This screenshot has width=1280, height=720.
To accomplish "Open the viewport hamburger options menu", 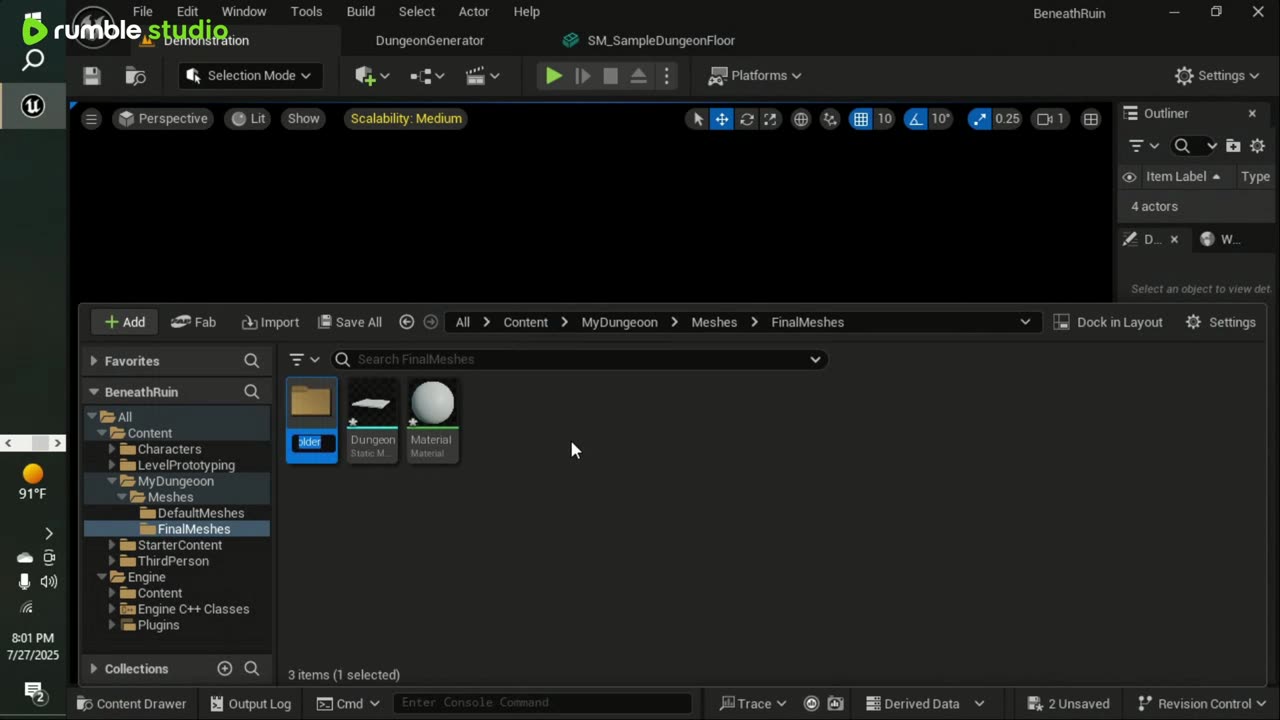I will (x=91, y=119).
